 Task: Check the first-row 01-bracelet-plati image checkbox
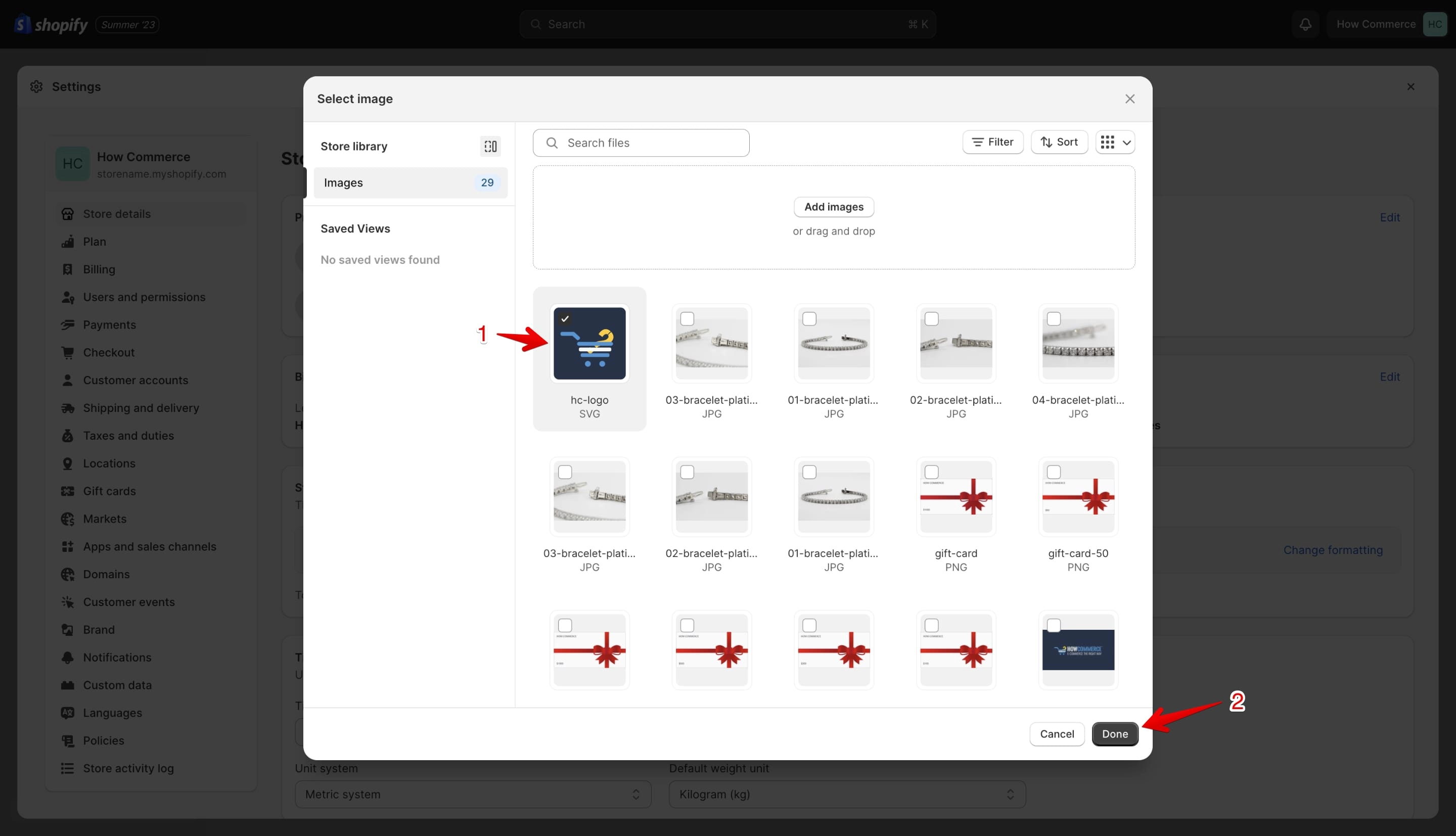pos(809,318)
